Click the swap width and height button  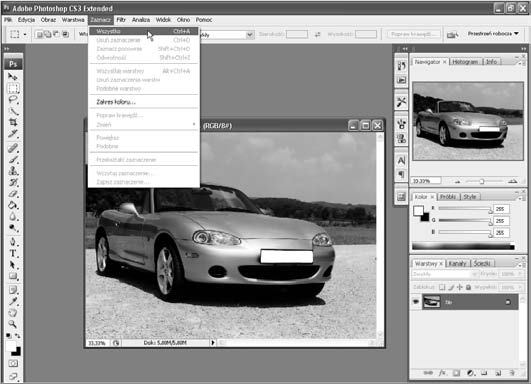pos(317,34)
